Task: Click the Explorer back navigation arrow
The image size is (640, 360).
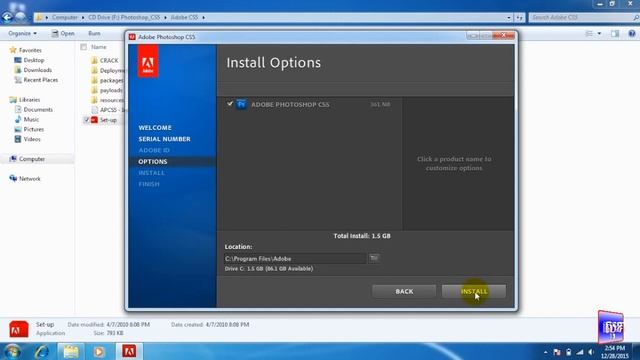Action: click(7, 17)
